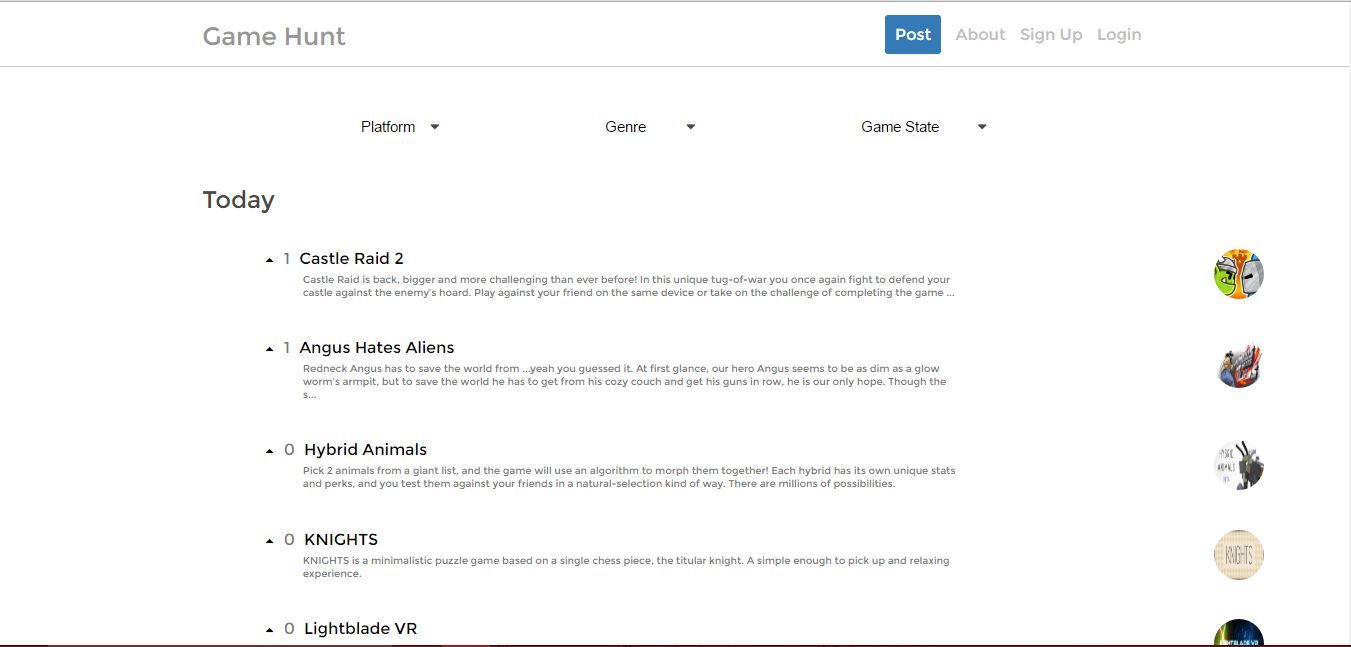Upvote the Lightblade VR game

270,627
